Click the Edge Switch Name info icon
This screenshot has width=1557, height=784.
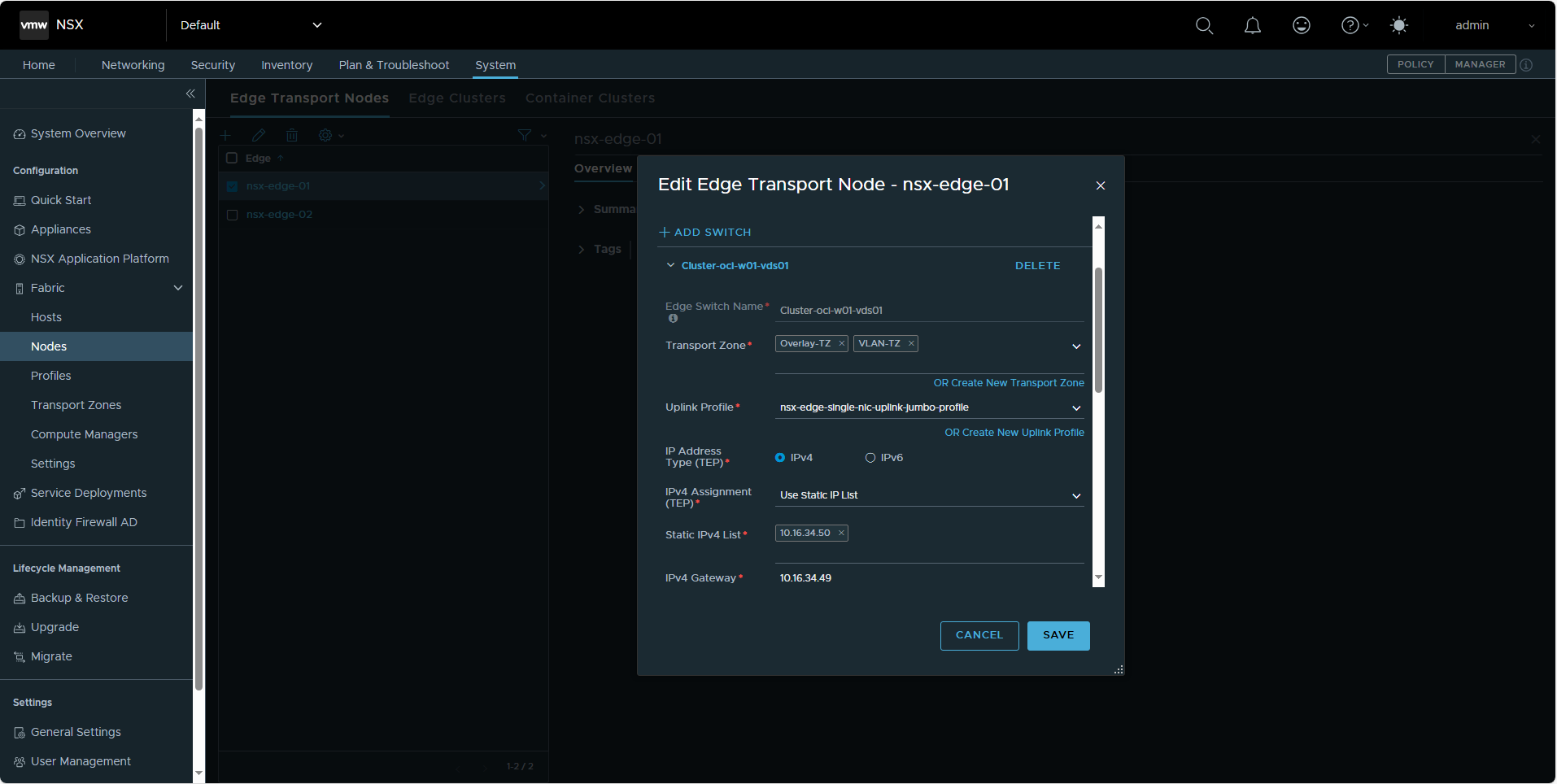673,318
